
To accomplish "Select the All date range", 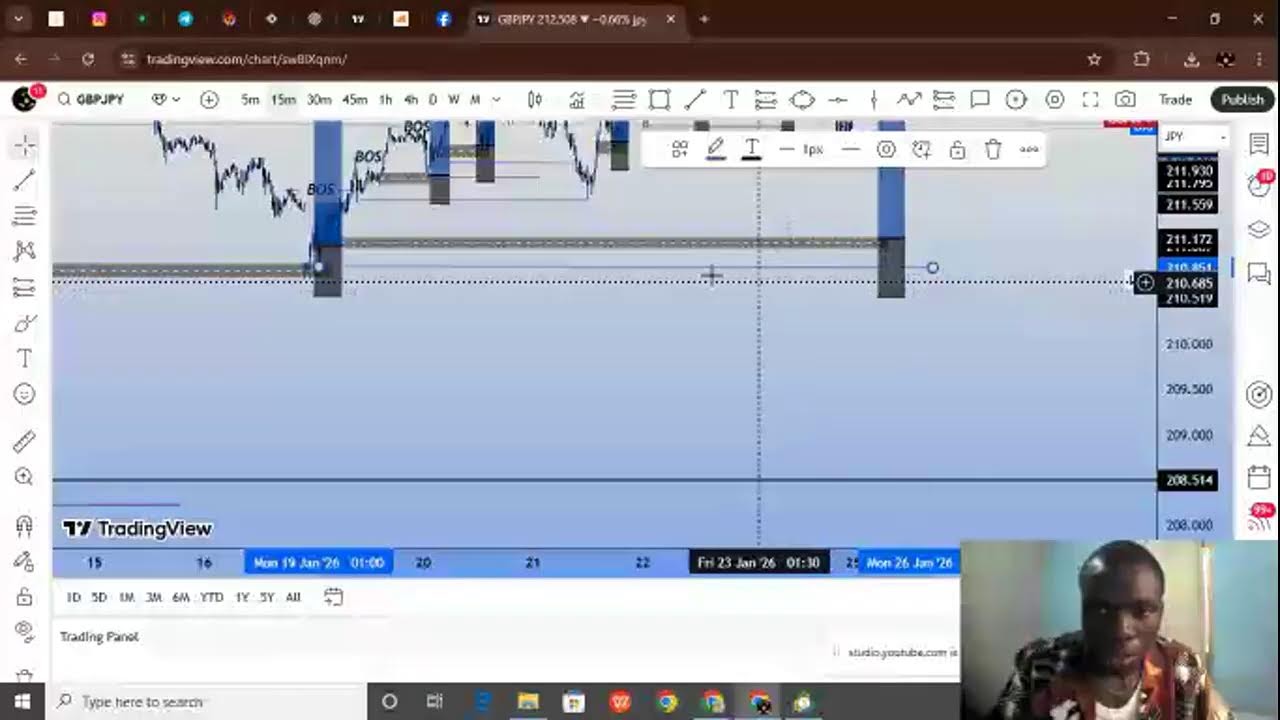I will tap(293, 597).
